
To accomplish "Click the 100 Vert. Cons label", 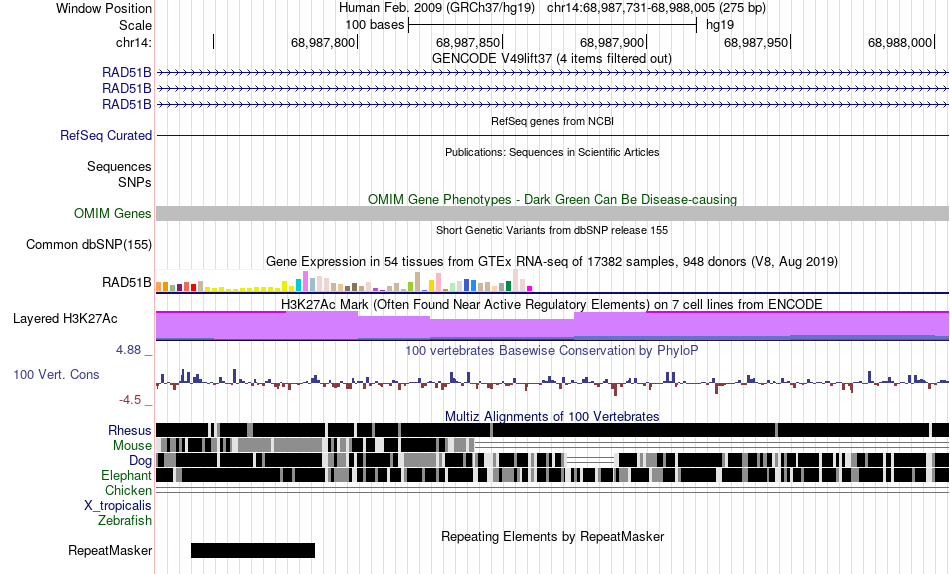I will coord(56,375).
